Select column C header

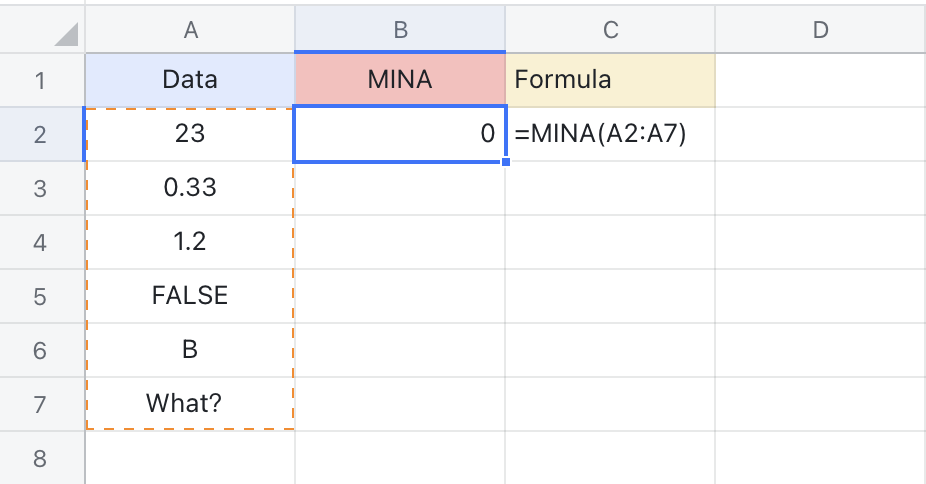610,31
